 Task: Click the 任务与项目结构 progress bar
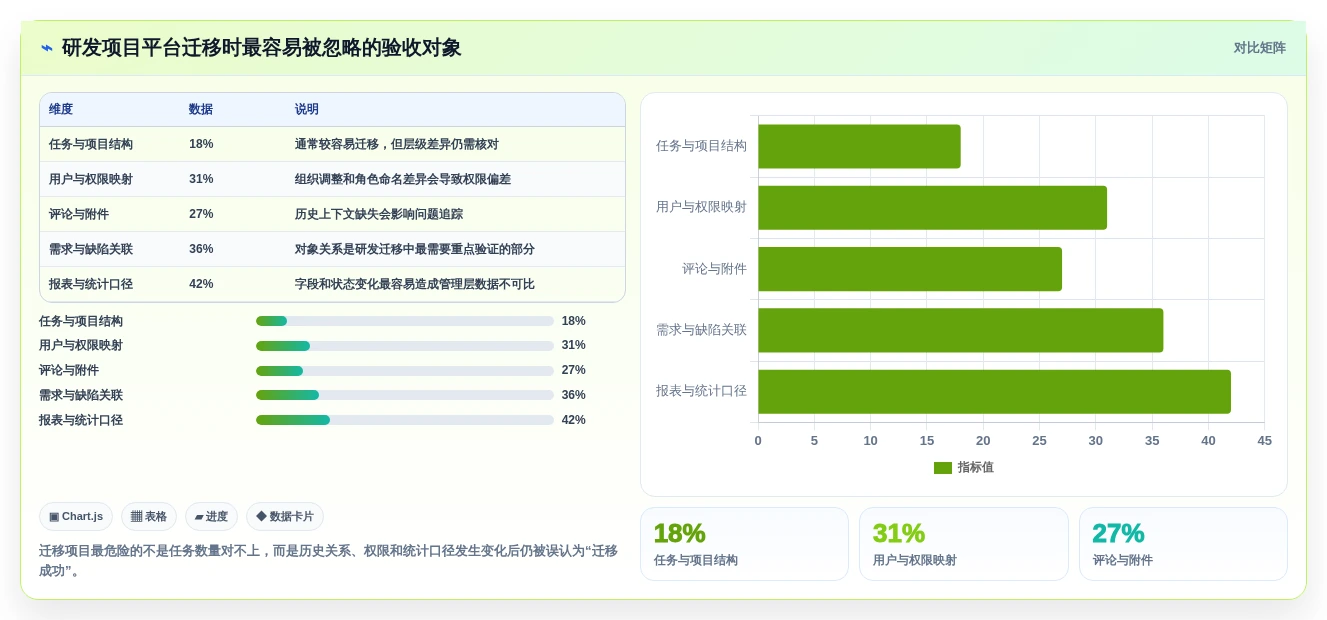405,321
